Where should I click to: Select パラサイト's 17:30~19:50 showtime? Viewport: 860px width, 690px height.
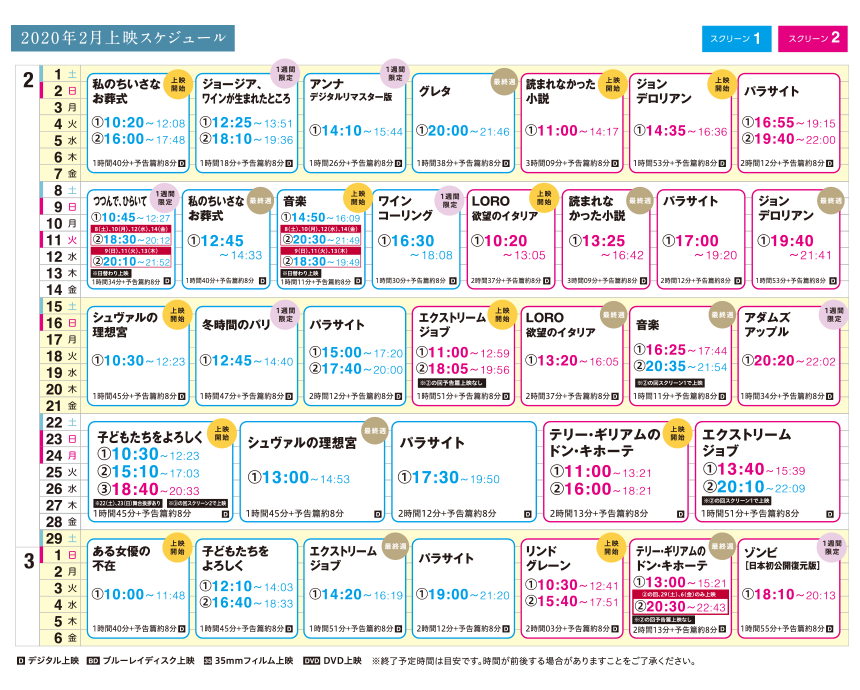coord(449,478)
